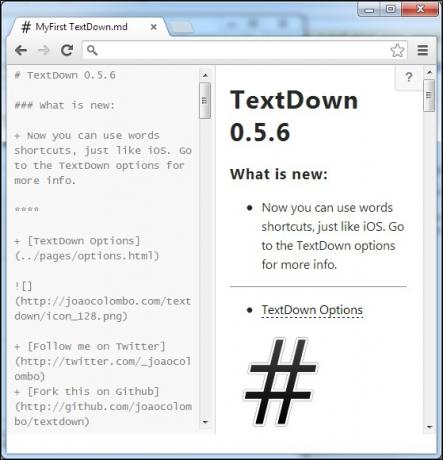Click '(../pages/options.html)' in the editor
Screen dimensions: 443x460
click(87, 256)
